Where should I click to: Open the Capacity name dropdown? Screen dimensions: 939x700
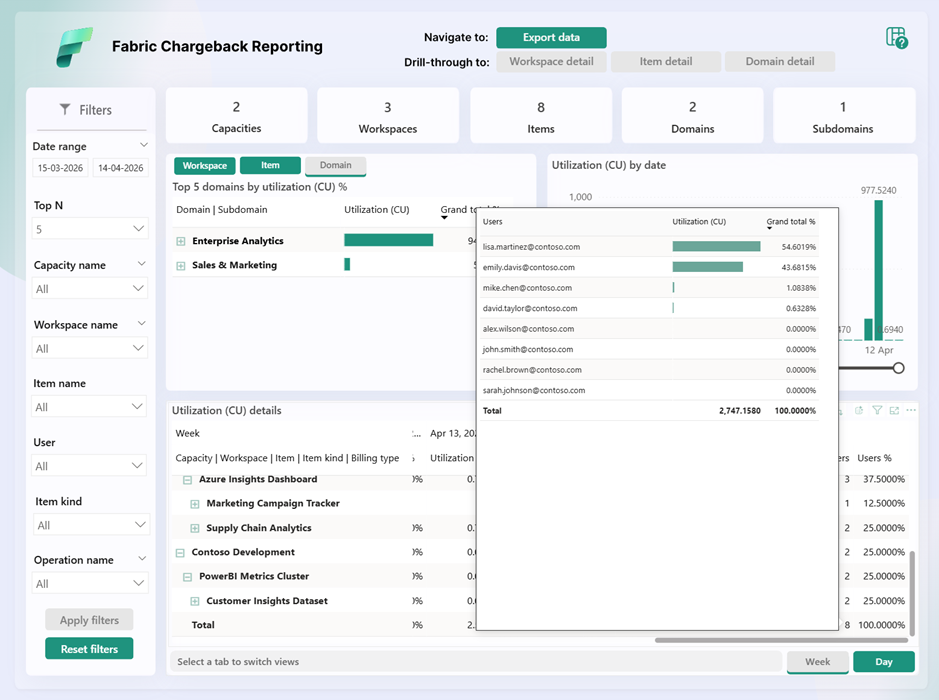[x=90, y=289]
